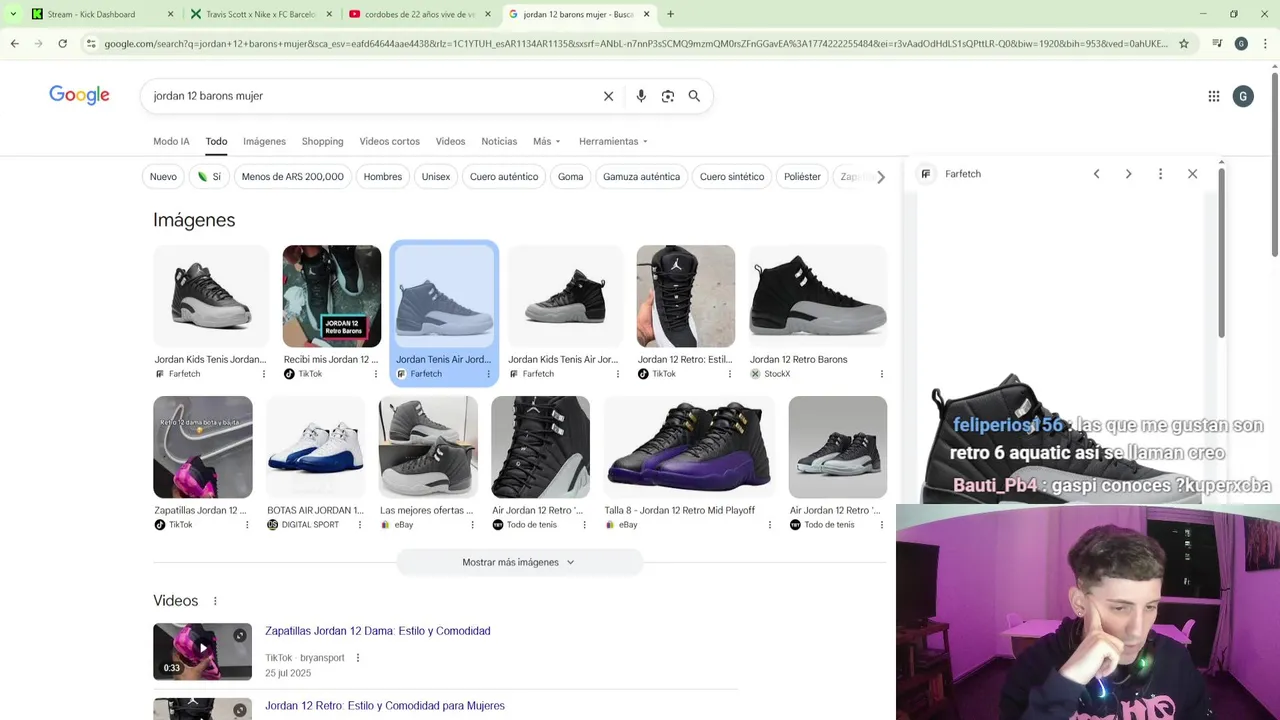
Task: Switch to Noticias search tab
Action: (x=499, y=141)
